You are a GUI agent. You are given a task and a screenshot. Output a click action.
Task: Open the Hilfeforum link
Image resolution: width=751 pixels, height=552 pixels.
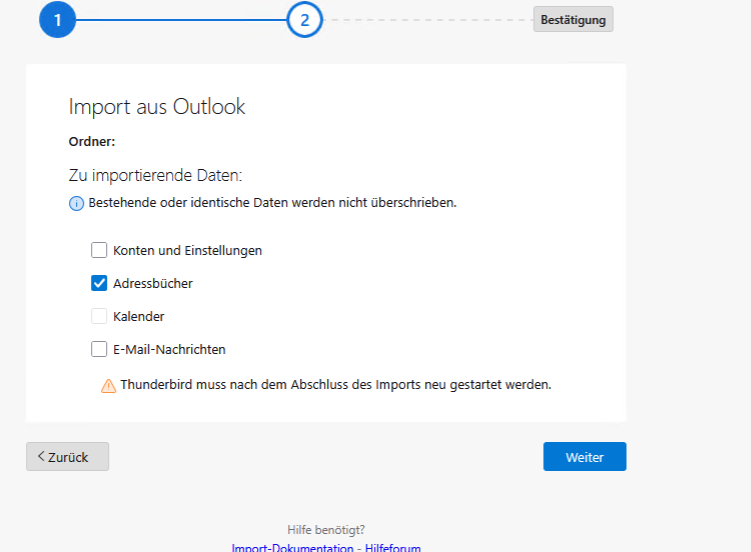(392, 547)
